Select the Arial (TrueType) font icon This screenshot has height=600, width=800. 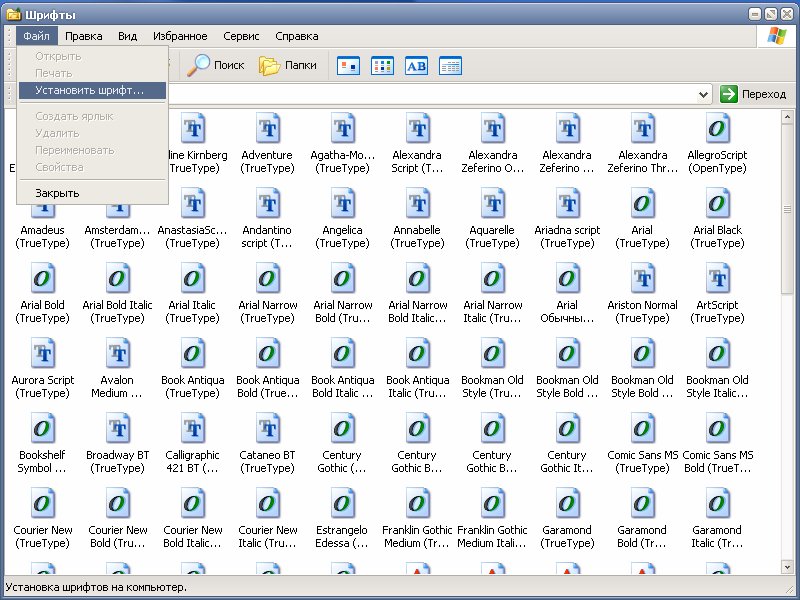pos(642,203)
